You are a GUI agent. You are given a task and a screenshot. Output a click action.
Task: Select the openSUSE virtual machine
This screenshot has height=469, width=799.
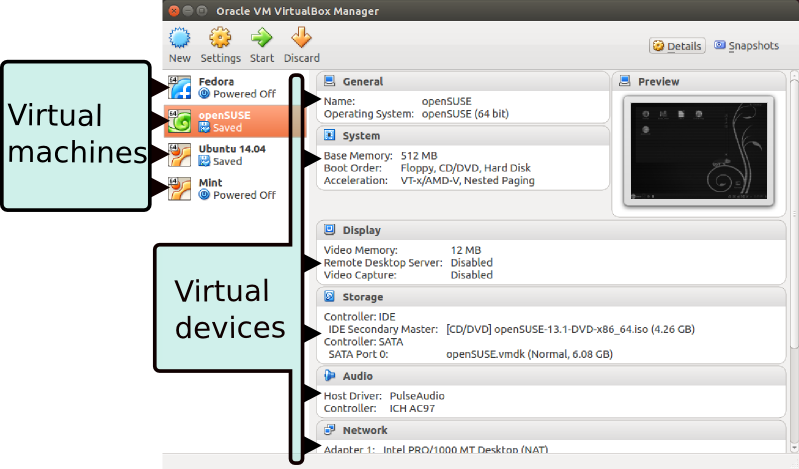[235, 121]
